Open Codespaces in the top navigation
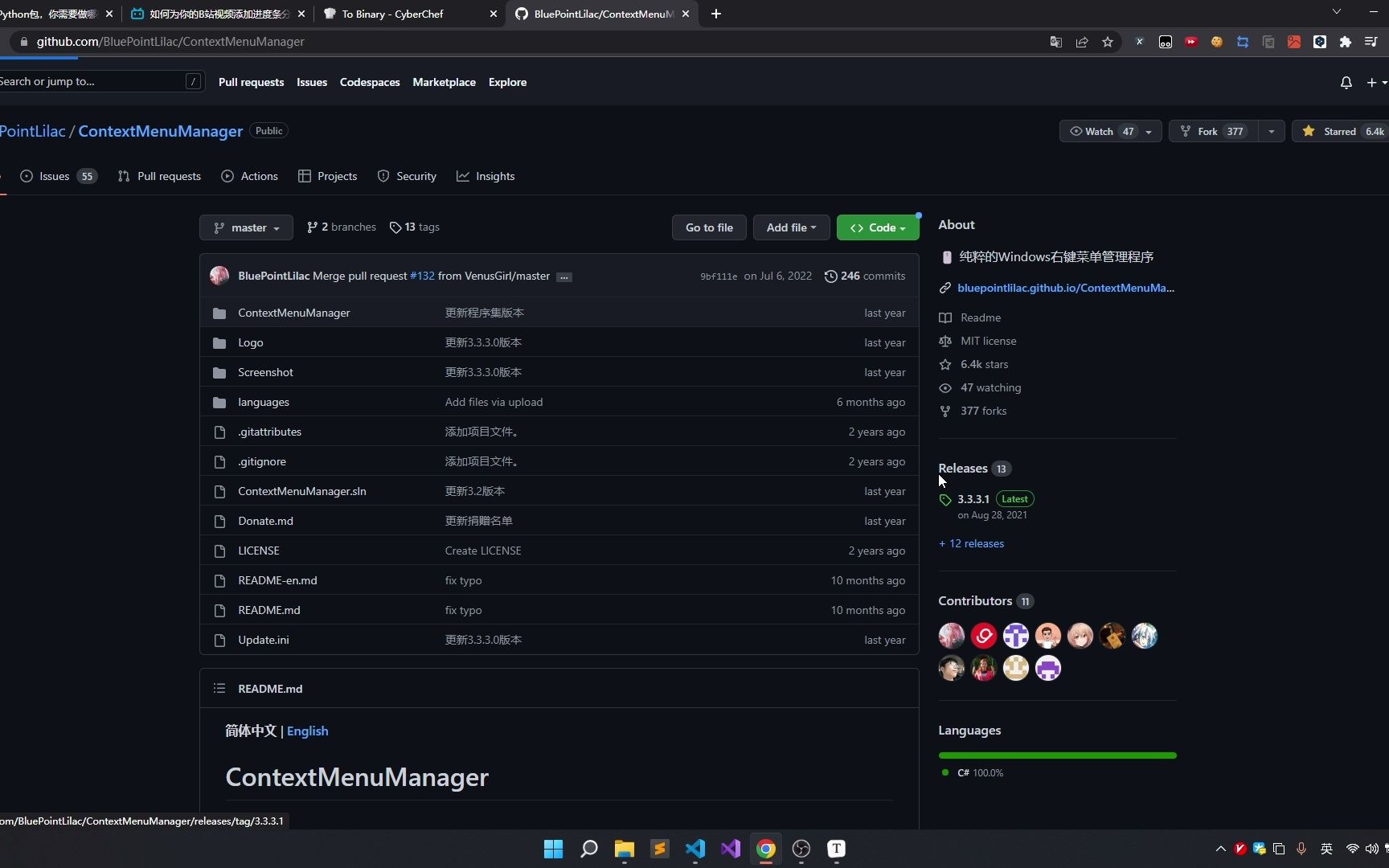The image size is (1389, 868). (x=370, y=82)
